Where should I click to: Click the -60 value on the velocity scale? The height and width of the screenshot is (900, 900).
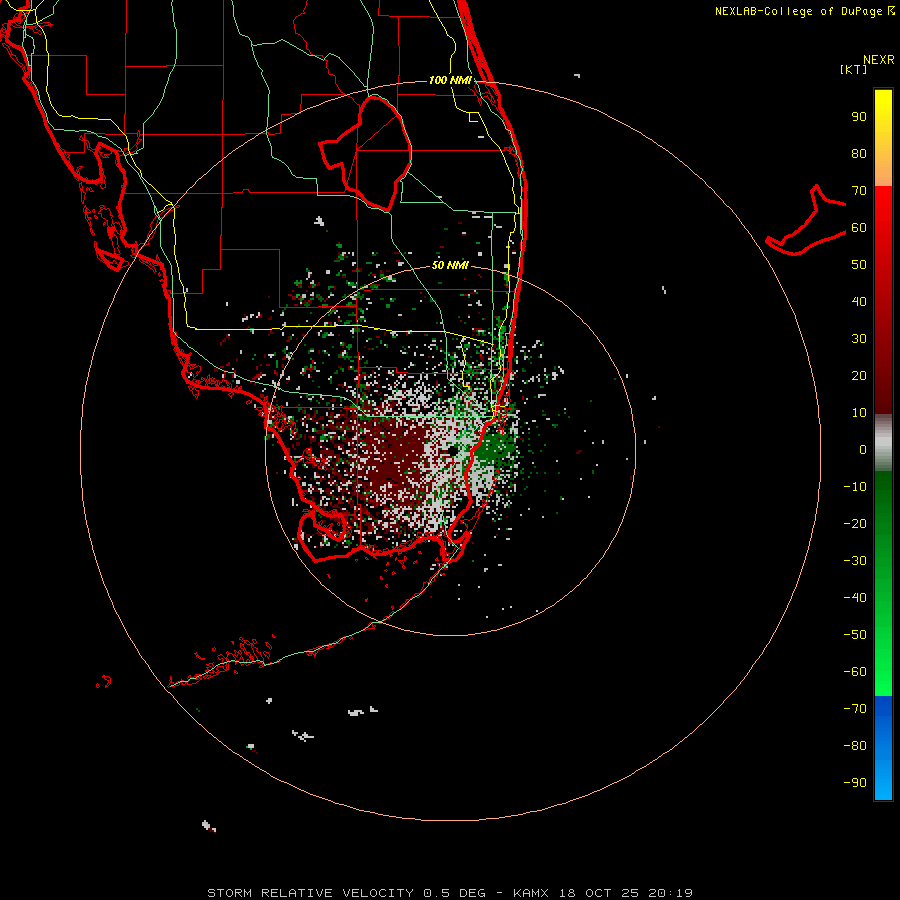coord(855,672)
